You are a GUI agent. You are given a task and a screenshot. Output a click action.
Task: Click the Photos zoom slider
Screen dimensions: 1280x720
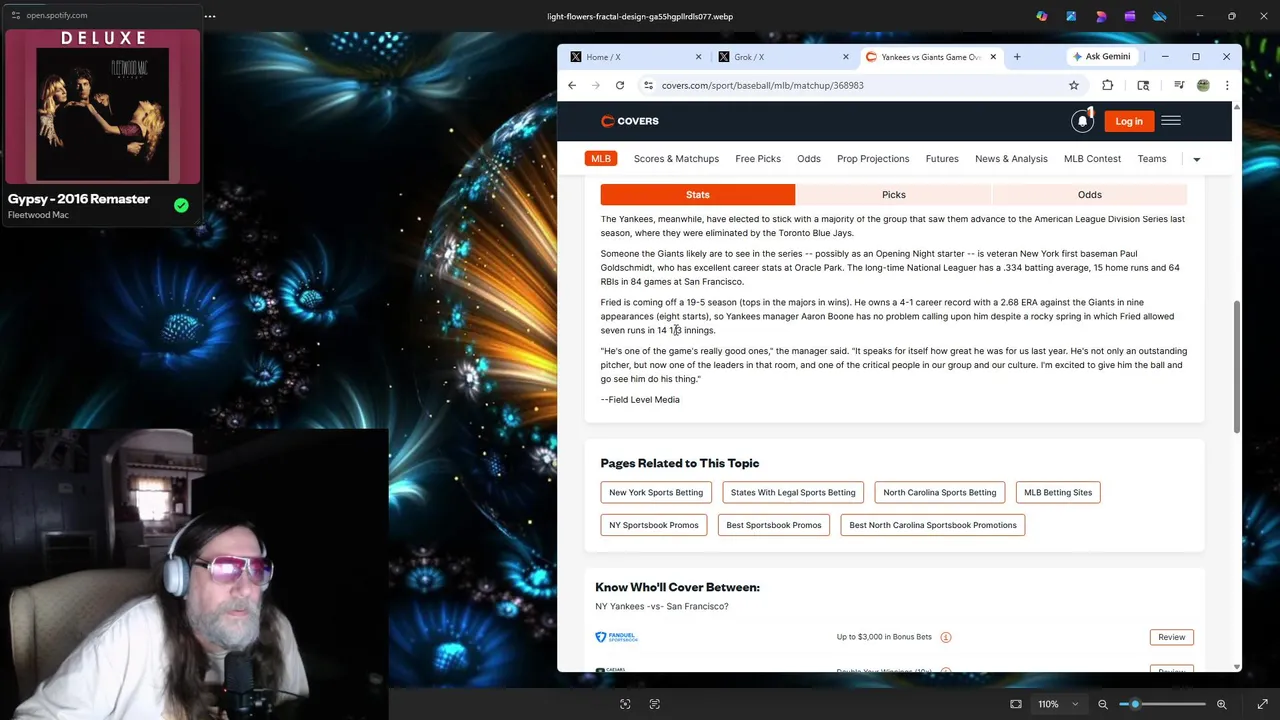tap(1162, 704)
